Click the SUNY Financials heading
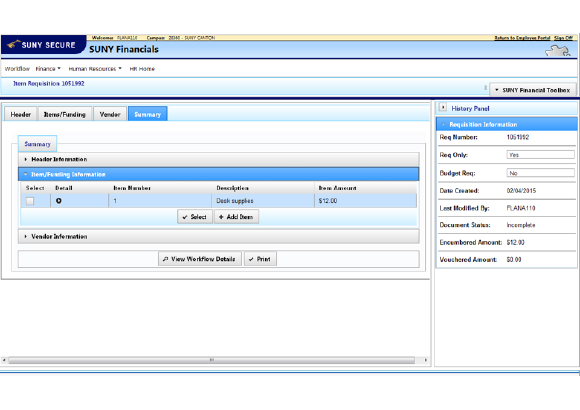 (x=124, y=49)
